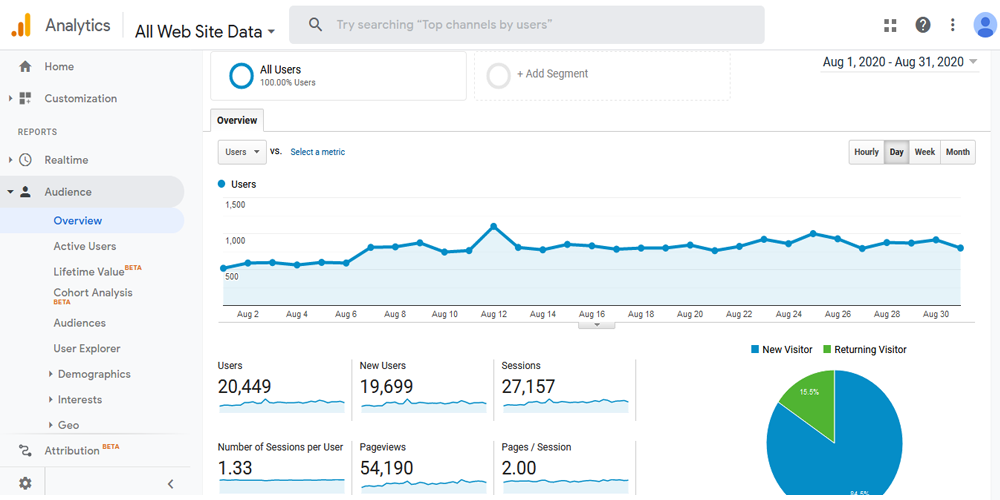Open the three-dot more options menu

tap(952, 25)
